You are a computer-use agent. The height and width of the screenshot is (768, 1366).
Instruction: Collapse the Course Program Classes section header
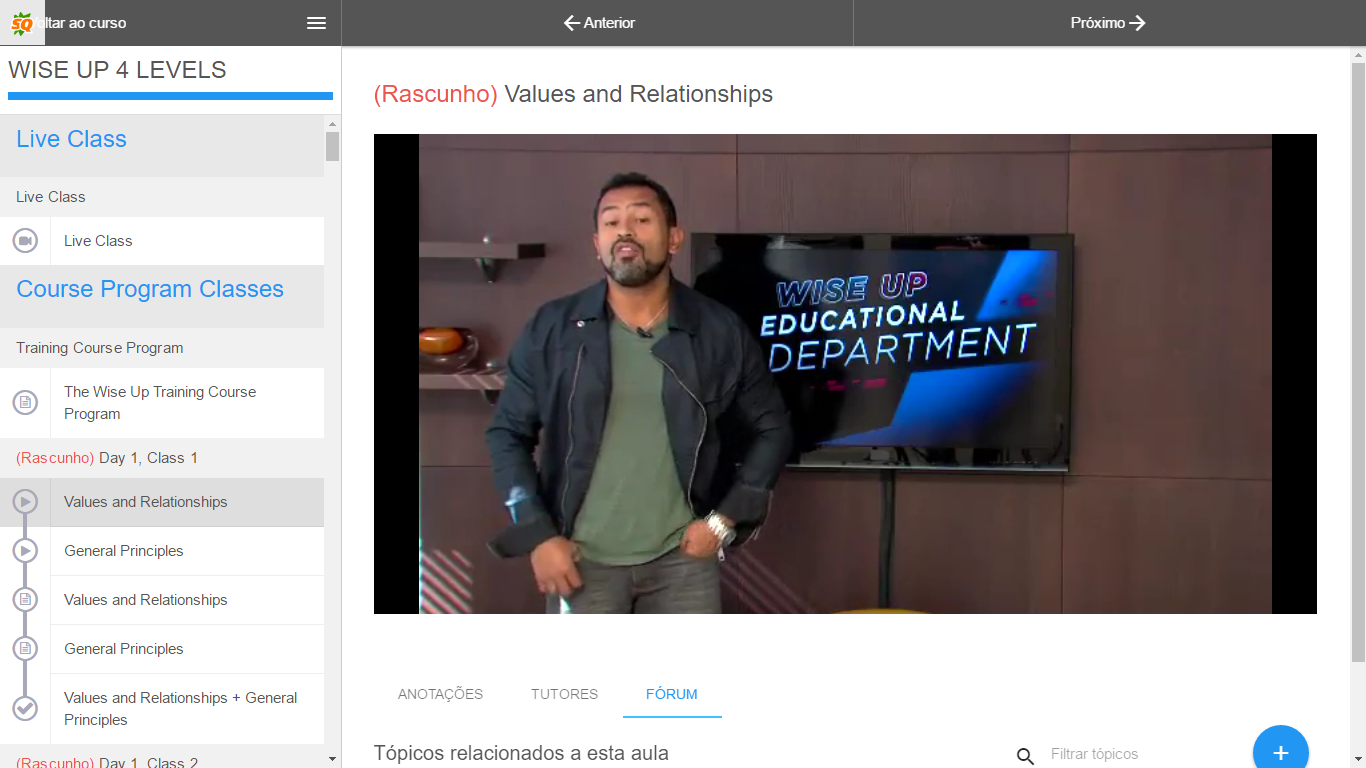pyautogui.click(x=162, y=296)
